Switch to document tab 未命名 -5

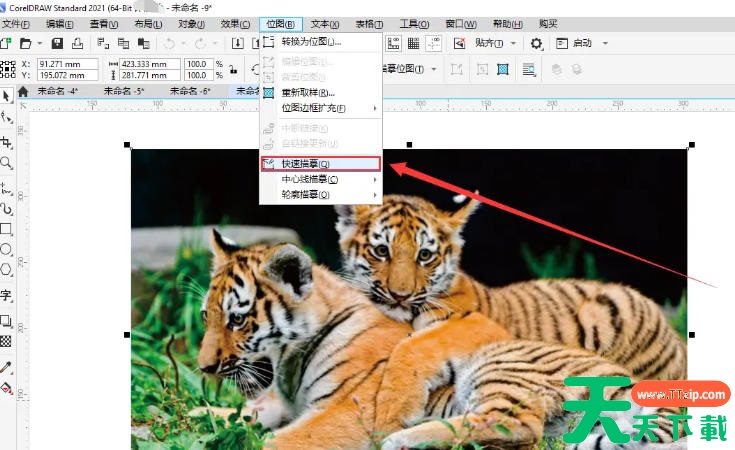(124, 91)
